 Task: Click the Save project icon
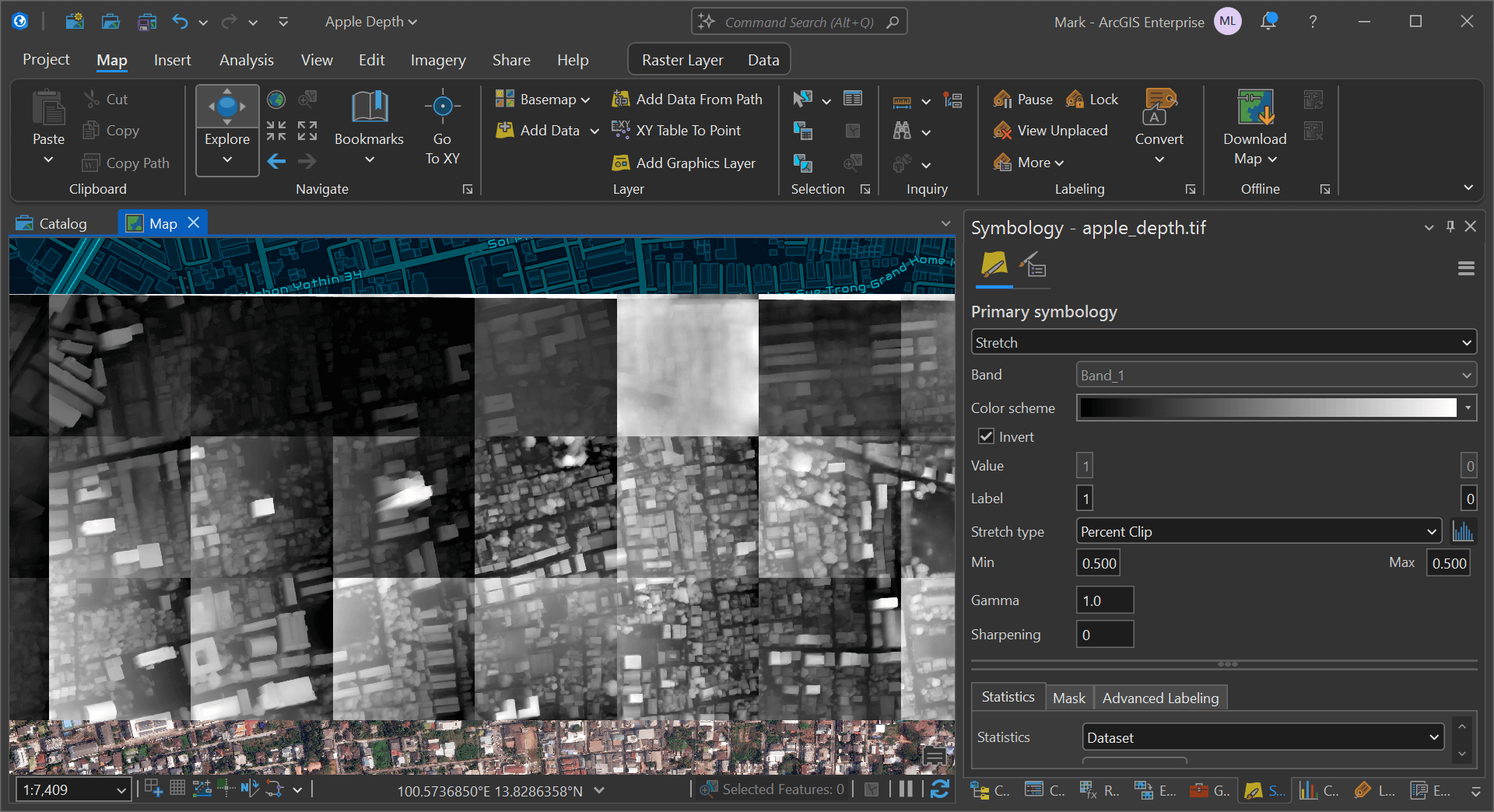pos(147,22)
